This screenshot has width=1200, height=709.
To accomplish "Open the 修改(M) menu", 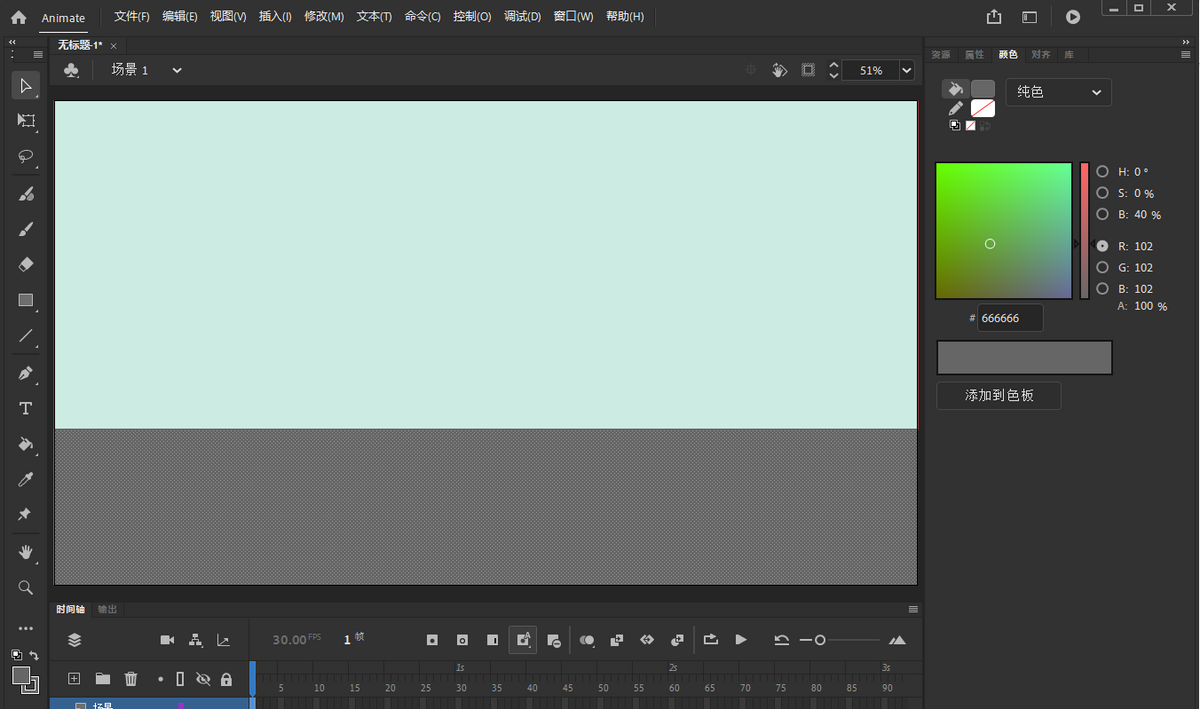I will click(x=324, y=17).
